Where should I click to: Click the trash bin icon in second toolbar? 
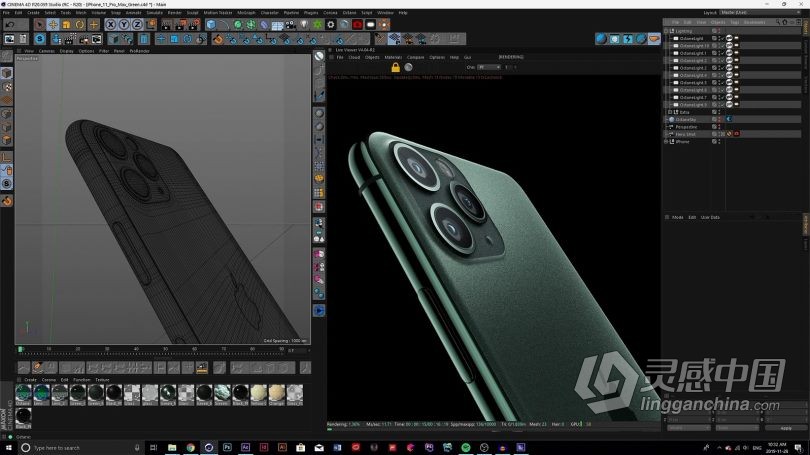[x=144, y=39]
